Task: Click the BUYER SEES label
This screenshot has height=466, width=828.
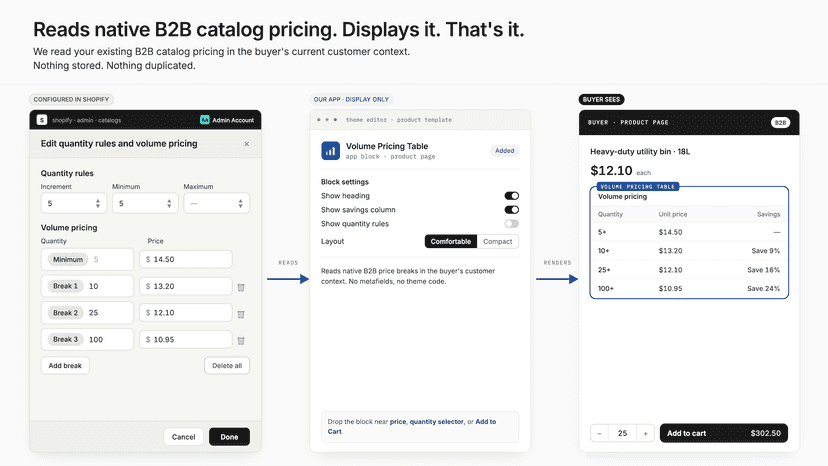Action: coord(601,99)
